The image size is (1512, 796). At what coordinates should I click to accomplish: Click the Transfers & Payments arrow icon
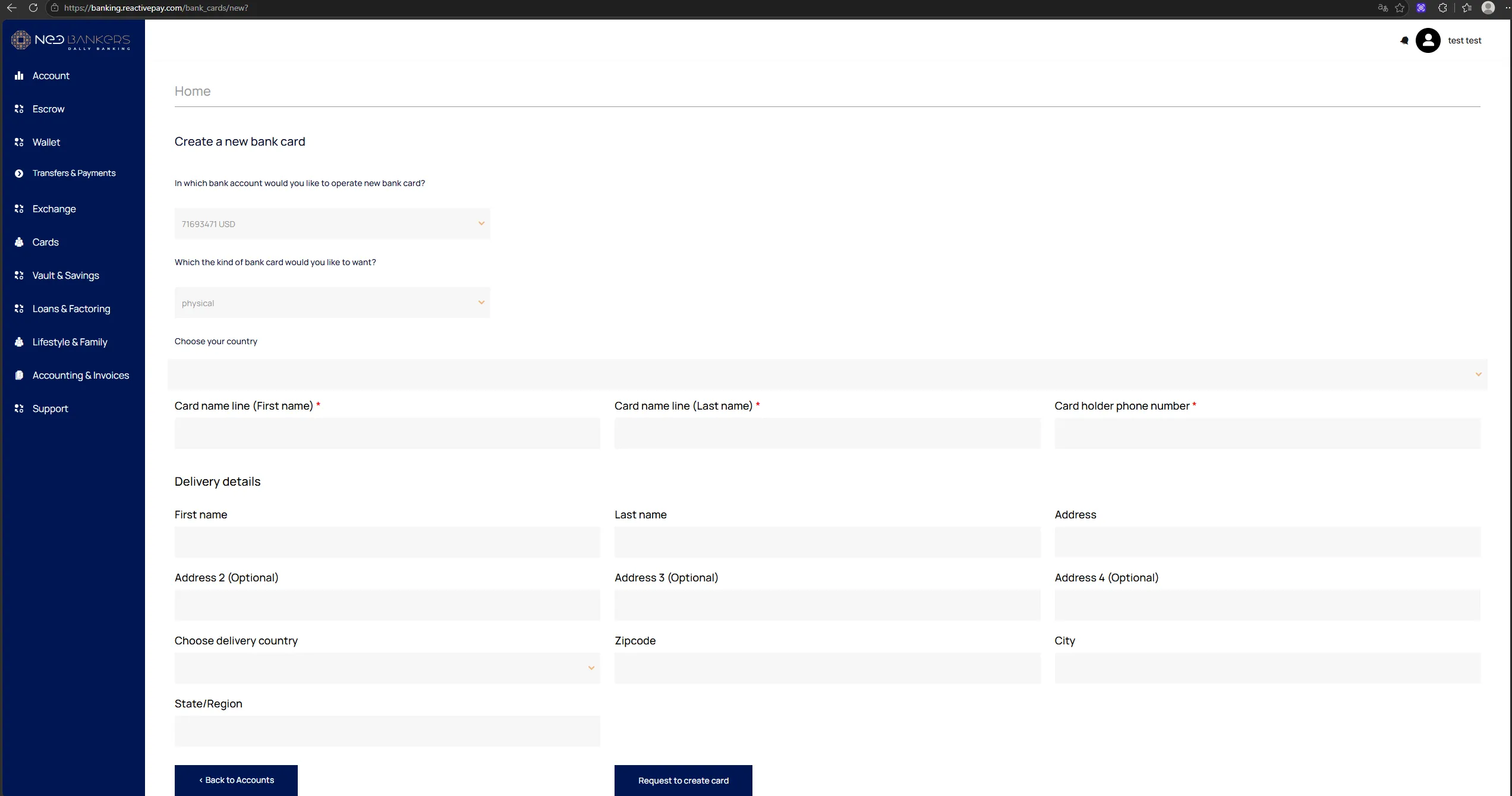click(x=19, y=174)
